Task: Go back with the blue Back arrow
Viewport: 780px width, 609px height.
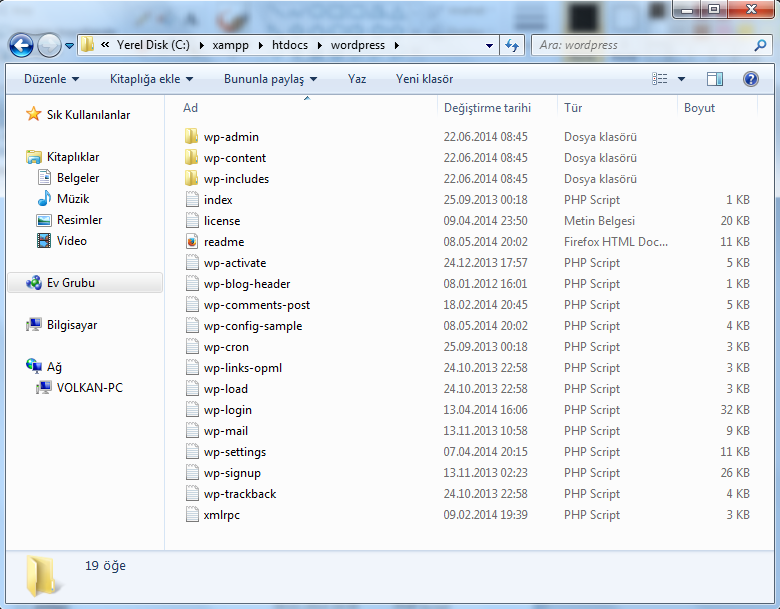Action: coord(21,46)
